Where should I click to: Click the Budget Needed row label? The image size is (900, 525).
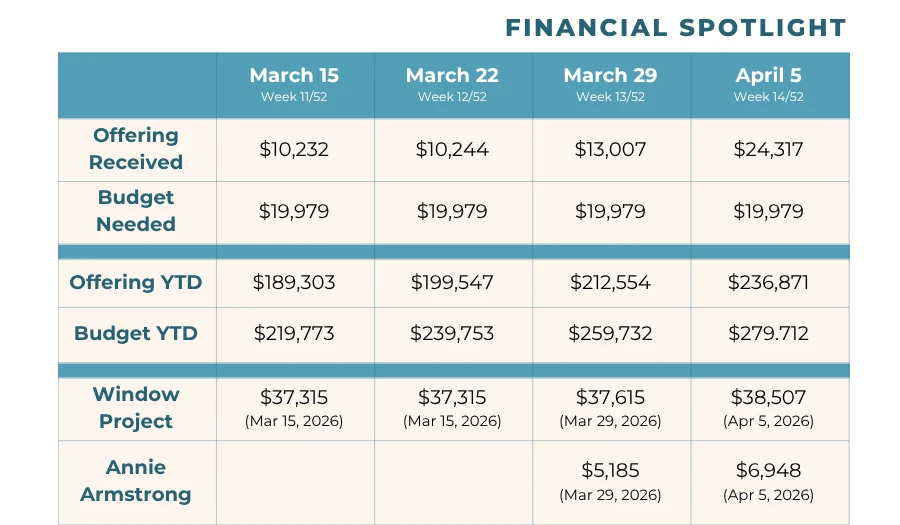tap(136, 211)
